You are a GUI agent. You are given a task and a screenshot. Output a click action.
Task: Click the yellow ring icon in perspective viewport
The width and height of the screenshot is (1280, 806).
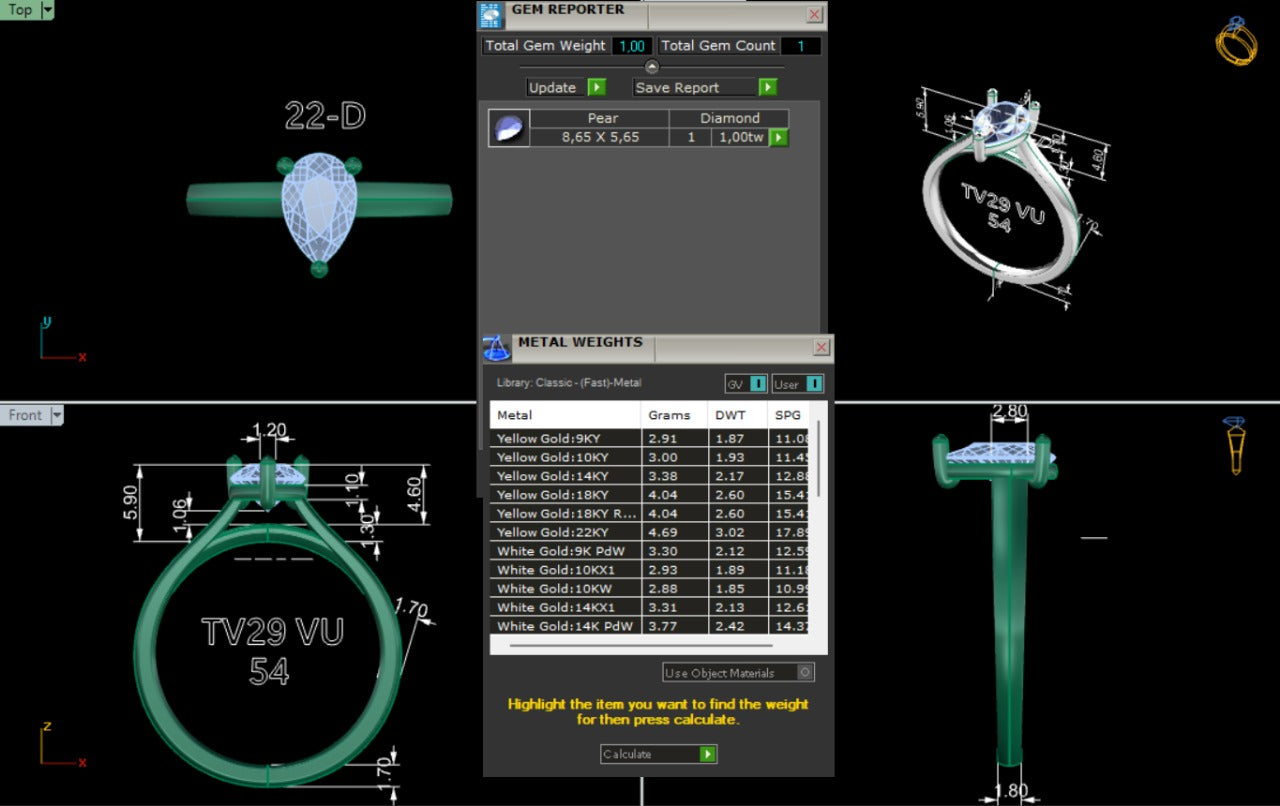1236,41
